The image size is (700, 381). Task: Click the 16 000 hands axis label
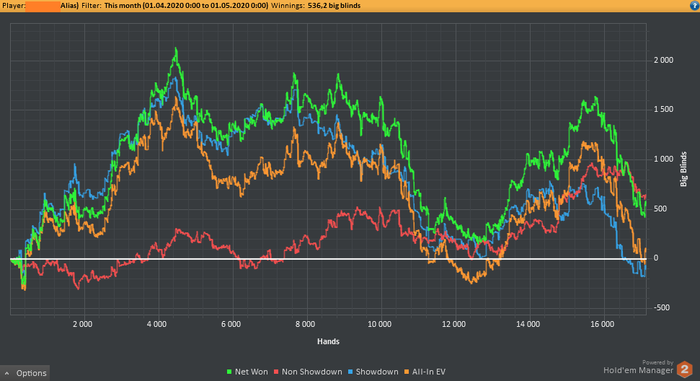[x=602, y=324]
